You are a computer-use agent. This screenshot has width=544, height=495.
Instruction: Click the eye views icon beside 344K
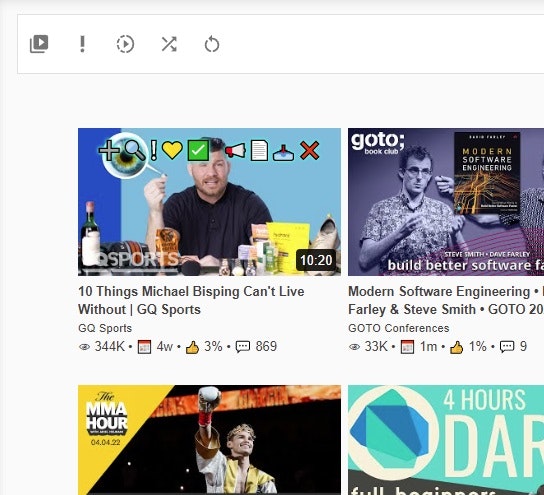tap(84, 347)
